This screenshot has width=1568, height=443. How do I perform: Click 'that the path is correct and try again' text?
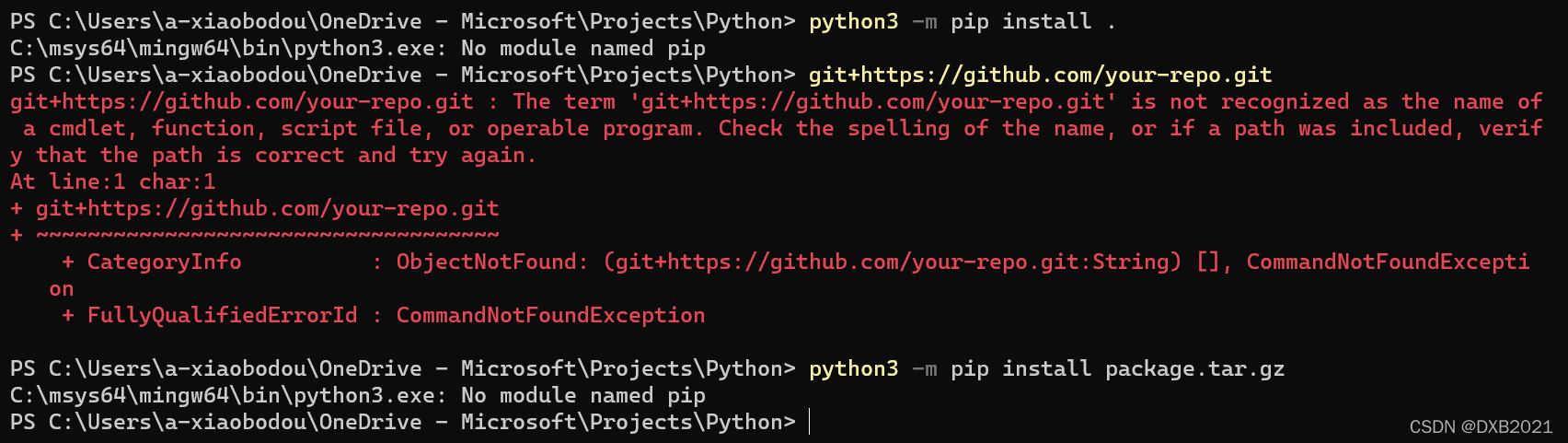[x=282, y=155]
